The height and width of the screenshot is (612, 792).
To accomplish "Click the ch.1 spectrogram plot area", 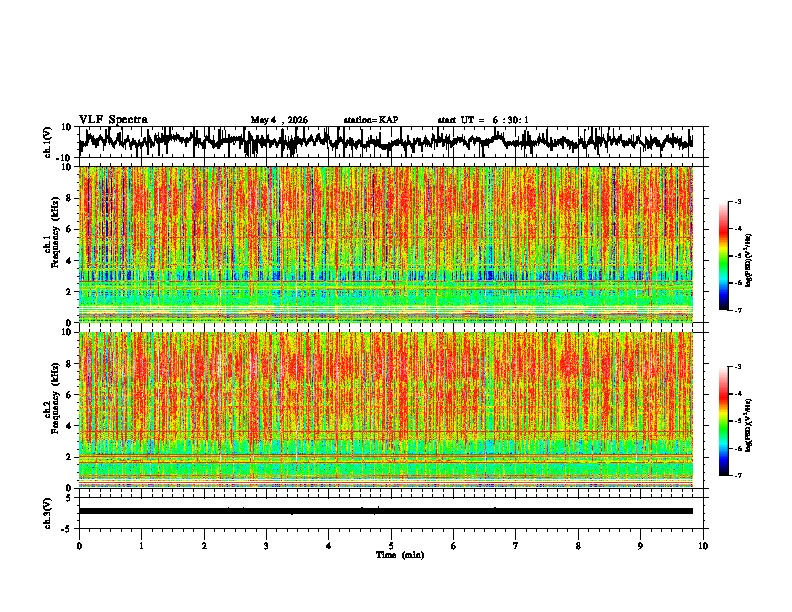I will click(x=386, y=244).
